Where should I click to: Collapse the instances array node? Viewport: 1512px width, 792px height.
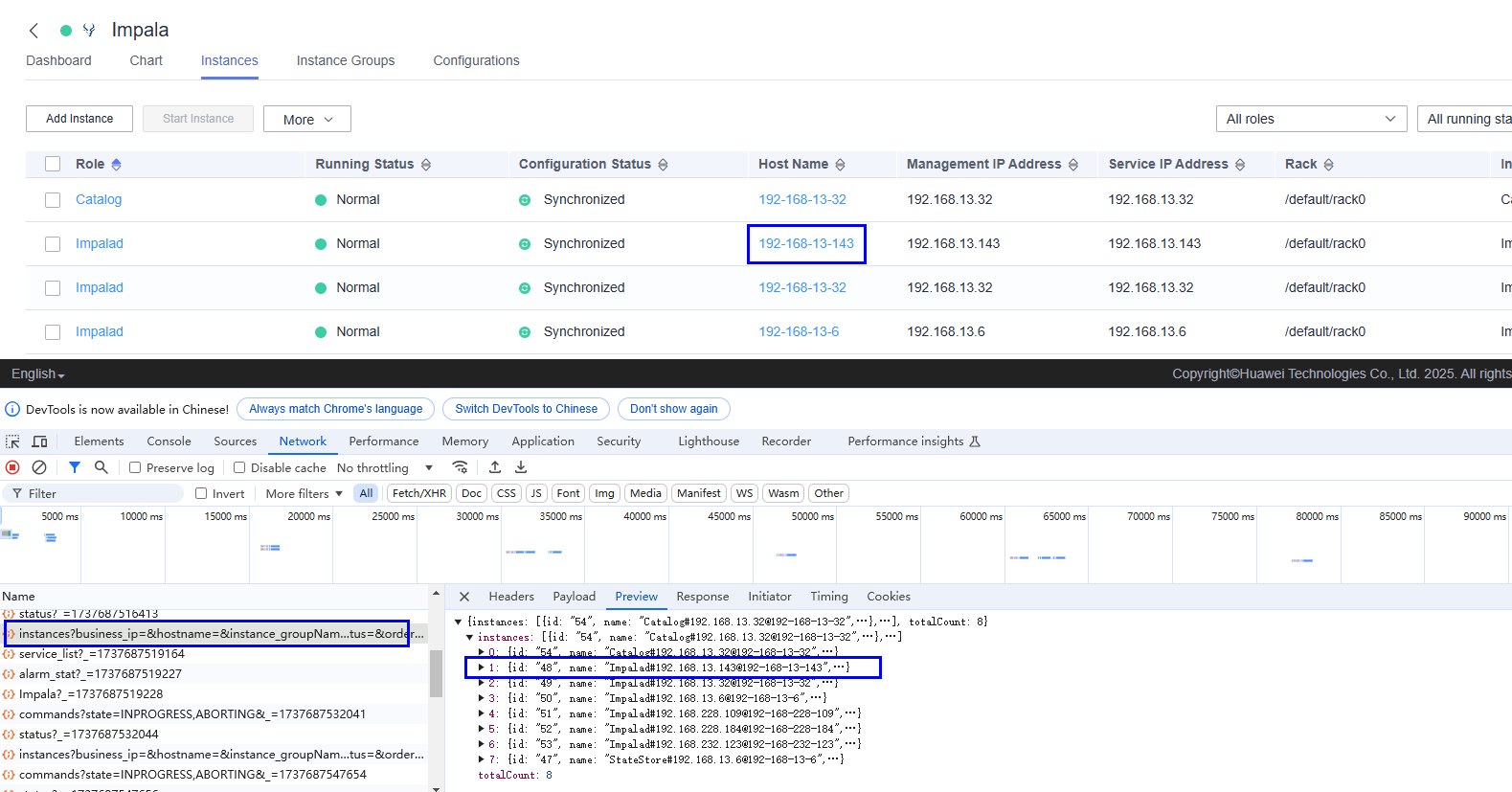(x=470, y=637)
